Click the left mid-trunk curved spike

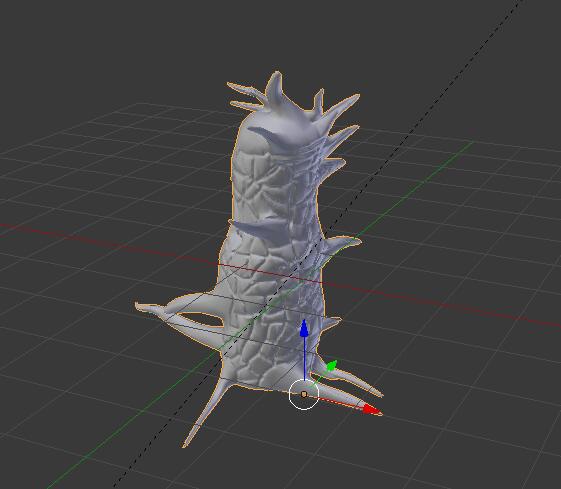(254, 229)
